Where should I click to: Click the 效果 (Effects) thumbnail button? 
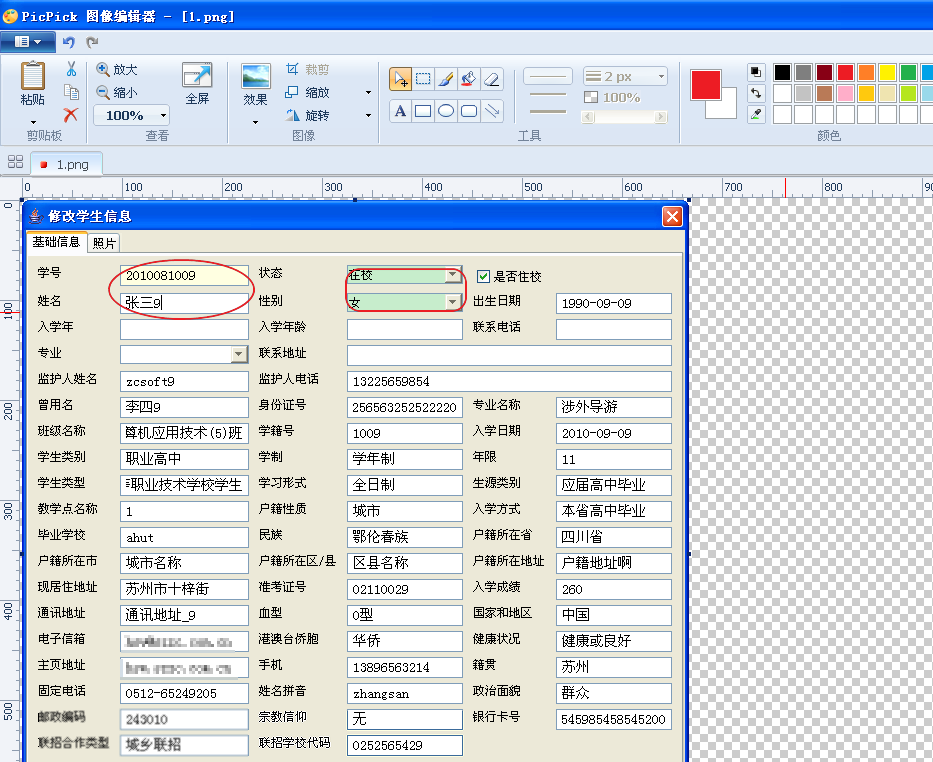coord(256,85)
